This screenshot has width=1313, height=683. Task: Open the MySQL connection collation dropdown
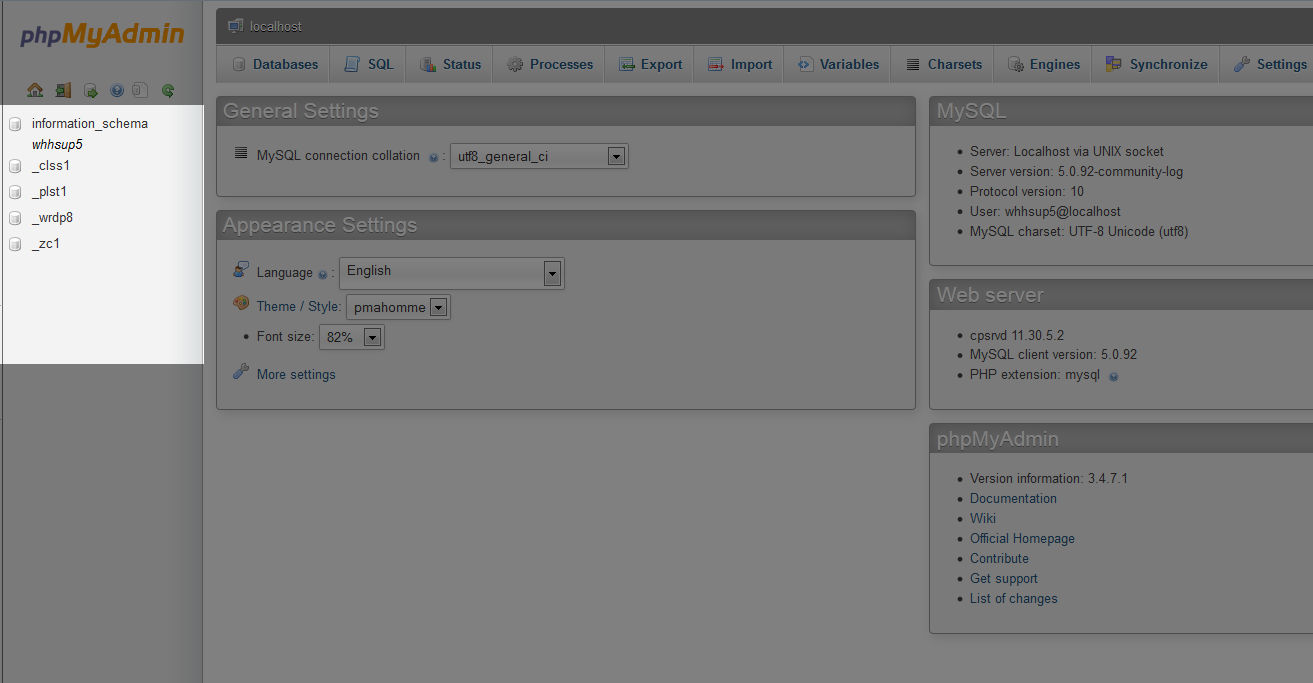pyautogui.click(x=616, y=156)
